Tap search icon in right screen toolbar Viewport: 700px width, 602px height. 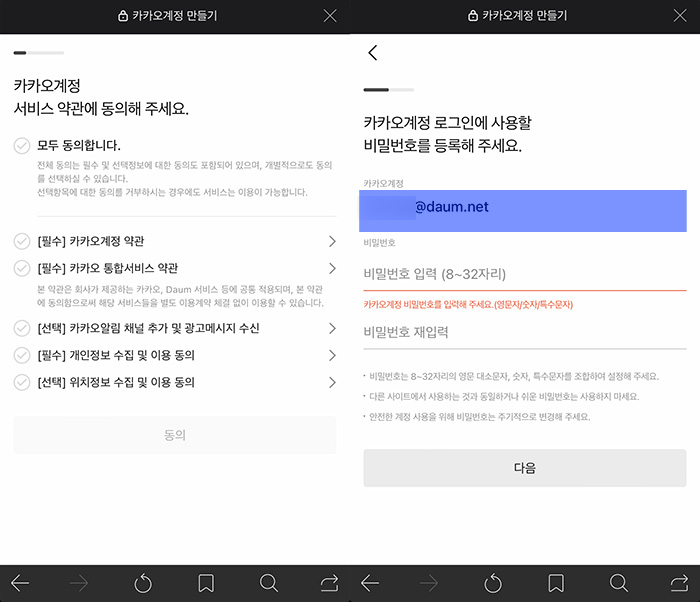coord(619,583)
